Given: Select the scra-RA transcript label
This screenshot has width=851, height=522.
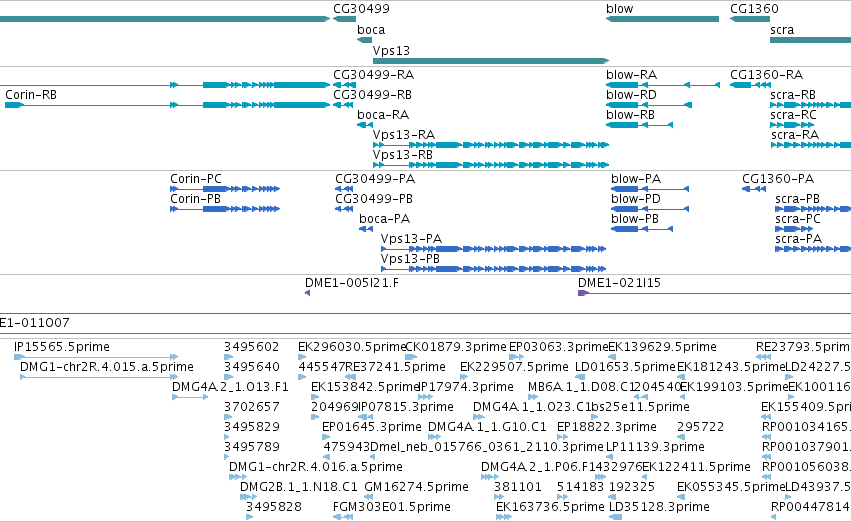Looking at the screenshot, I should (795, 135).
